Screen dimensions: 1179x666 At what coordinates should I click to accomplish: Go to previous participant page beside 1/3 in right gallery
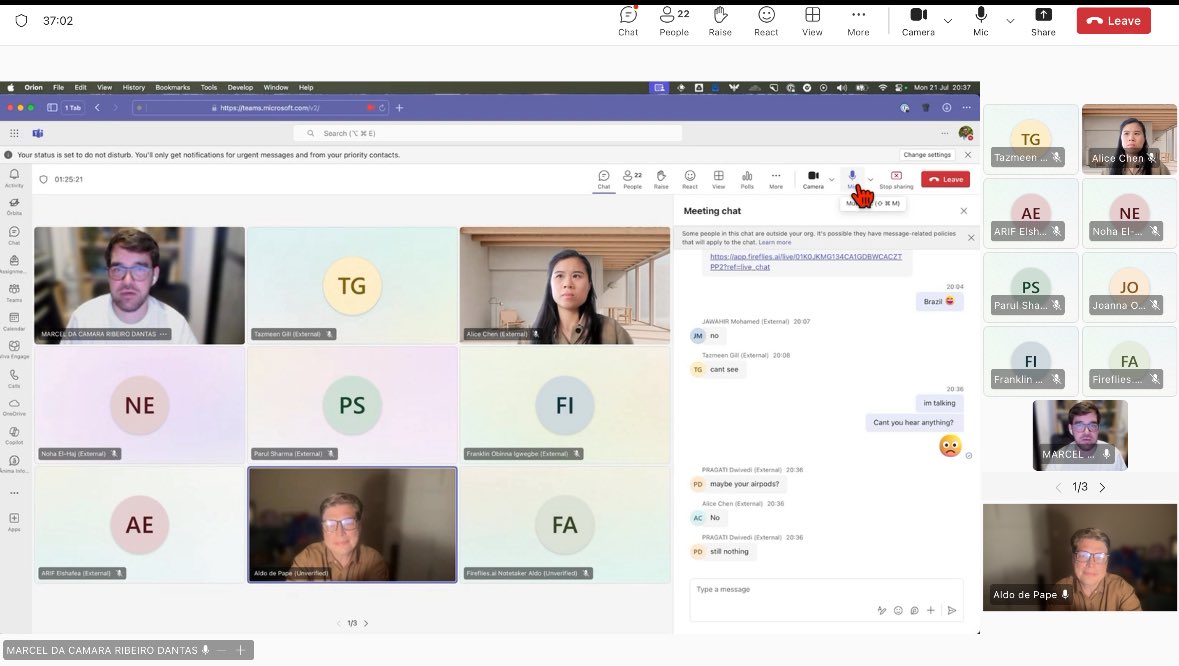click(1059, 488)
